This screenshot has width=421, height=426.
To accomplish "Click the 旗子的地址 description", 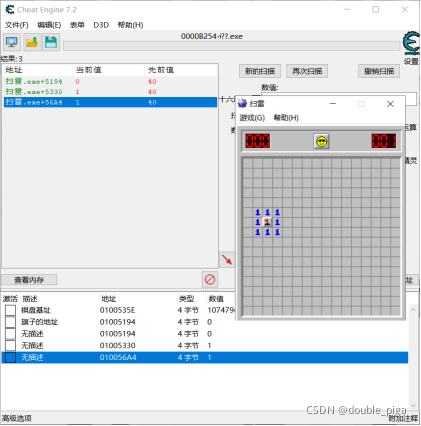I will [39, 322].
